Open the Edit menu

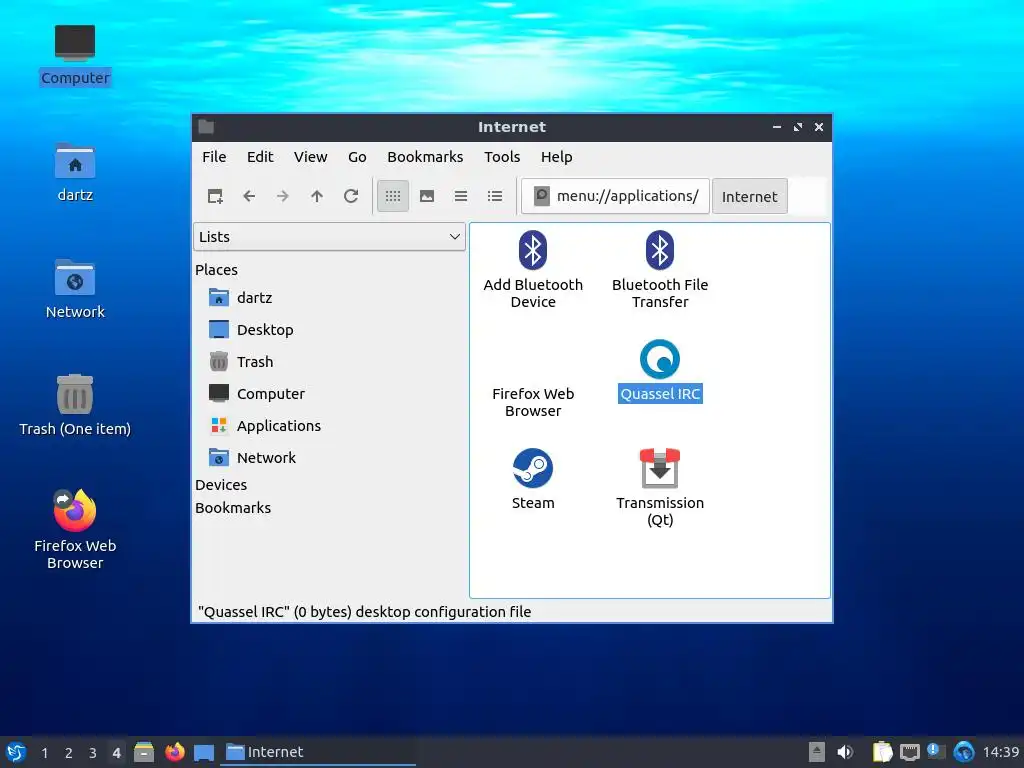(260, 157)
